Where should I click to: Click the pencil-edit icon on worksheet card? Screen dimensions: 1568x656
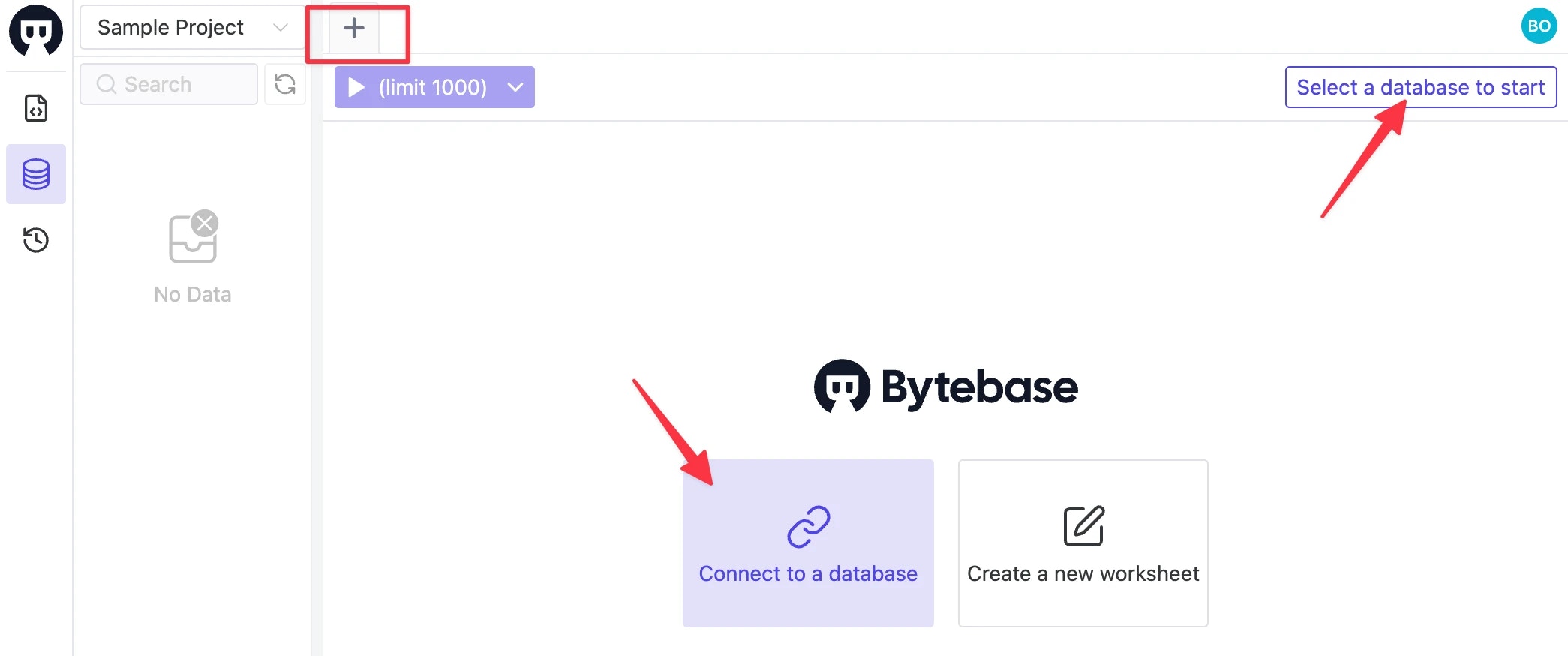1083,525
